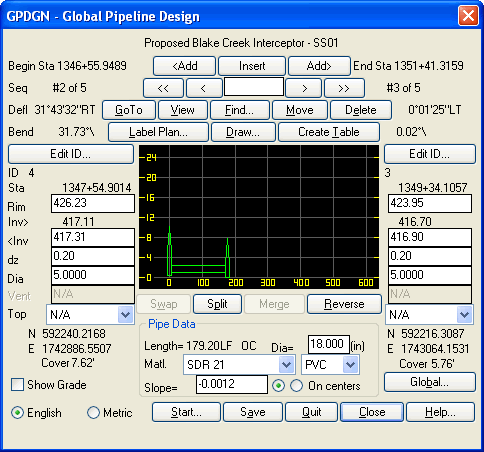Step to previous sequence with < button

coord(204,88)
